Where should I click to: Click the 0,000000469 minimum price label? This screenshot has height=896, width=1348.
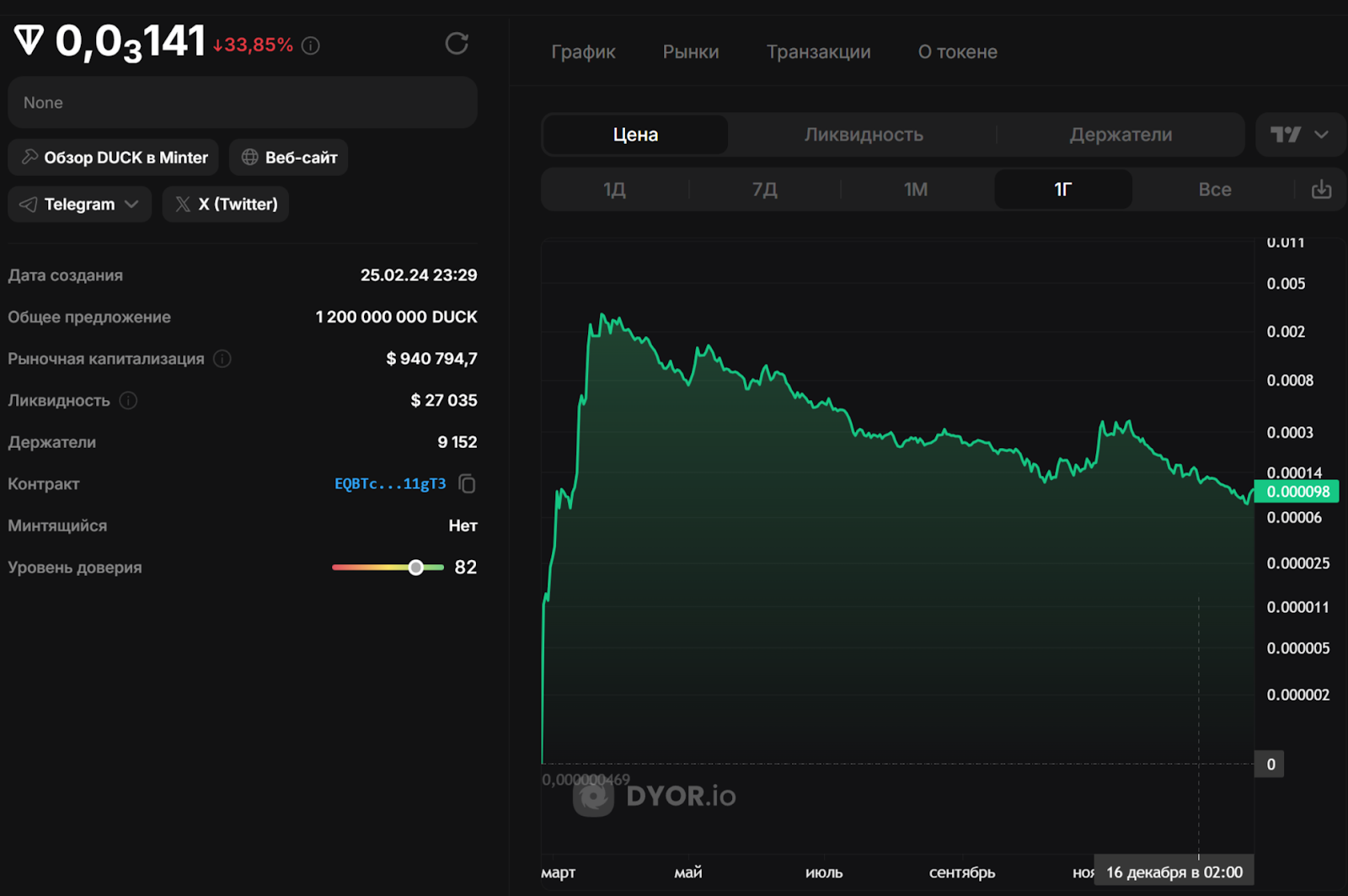pos(586,780)
